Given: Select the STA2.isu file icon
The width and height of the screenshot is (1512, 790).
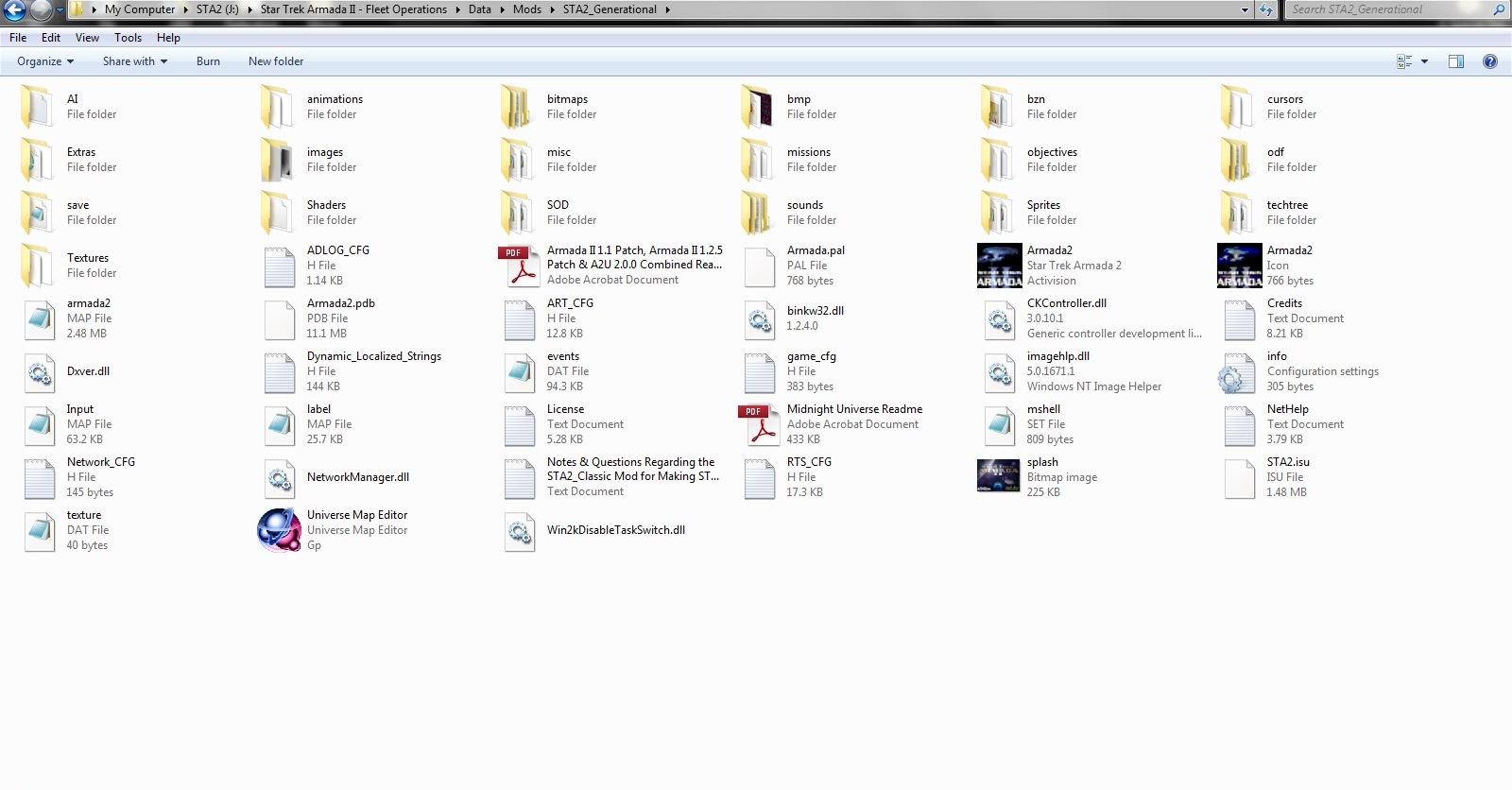Looking at the screenshot, I should pyautogui.click(x=1239, y=477).
